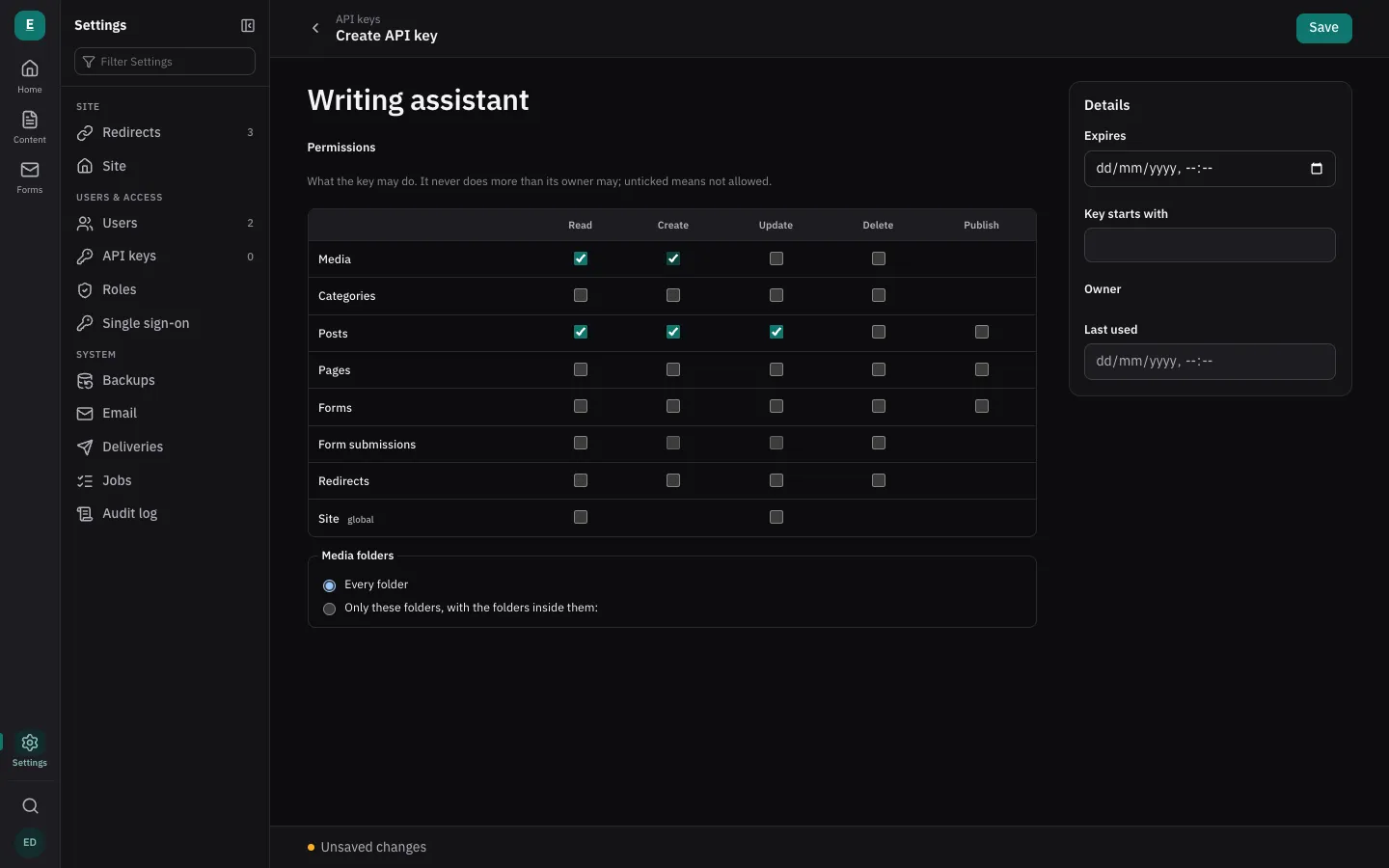Open search via magnifier icon
Screen dimensions: 1389x868
click(30, 806)
